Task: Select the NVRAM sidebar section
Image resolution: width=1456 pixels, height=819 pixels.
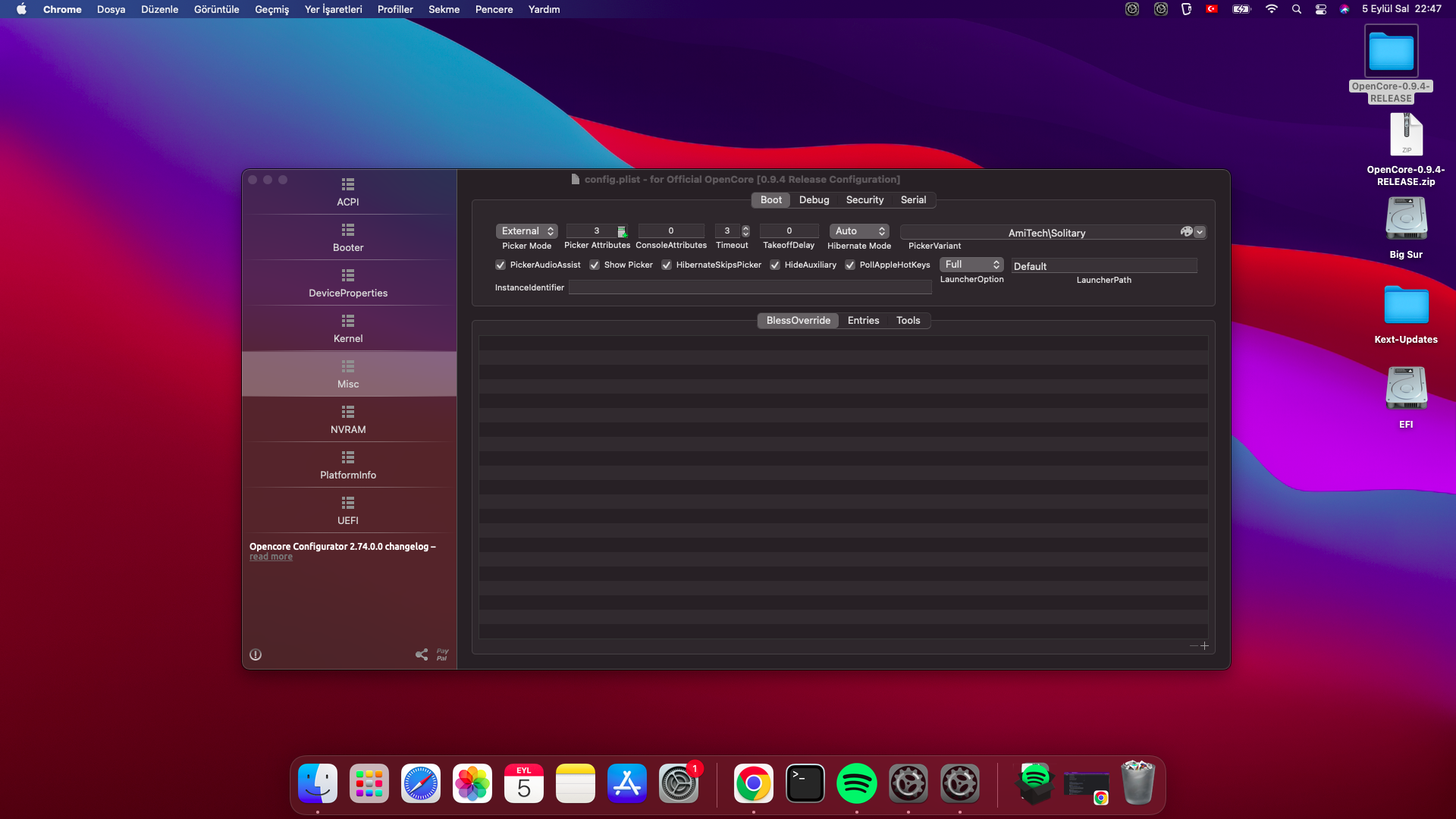Action: pos(348,419)
